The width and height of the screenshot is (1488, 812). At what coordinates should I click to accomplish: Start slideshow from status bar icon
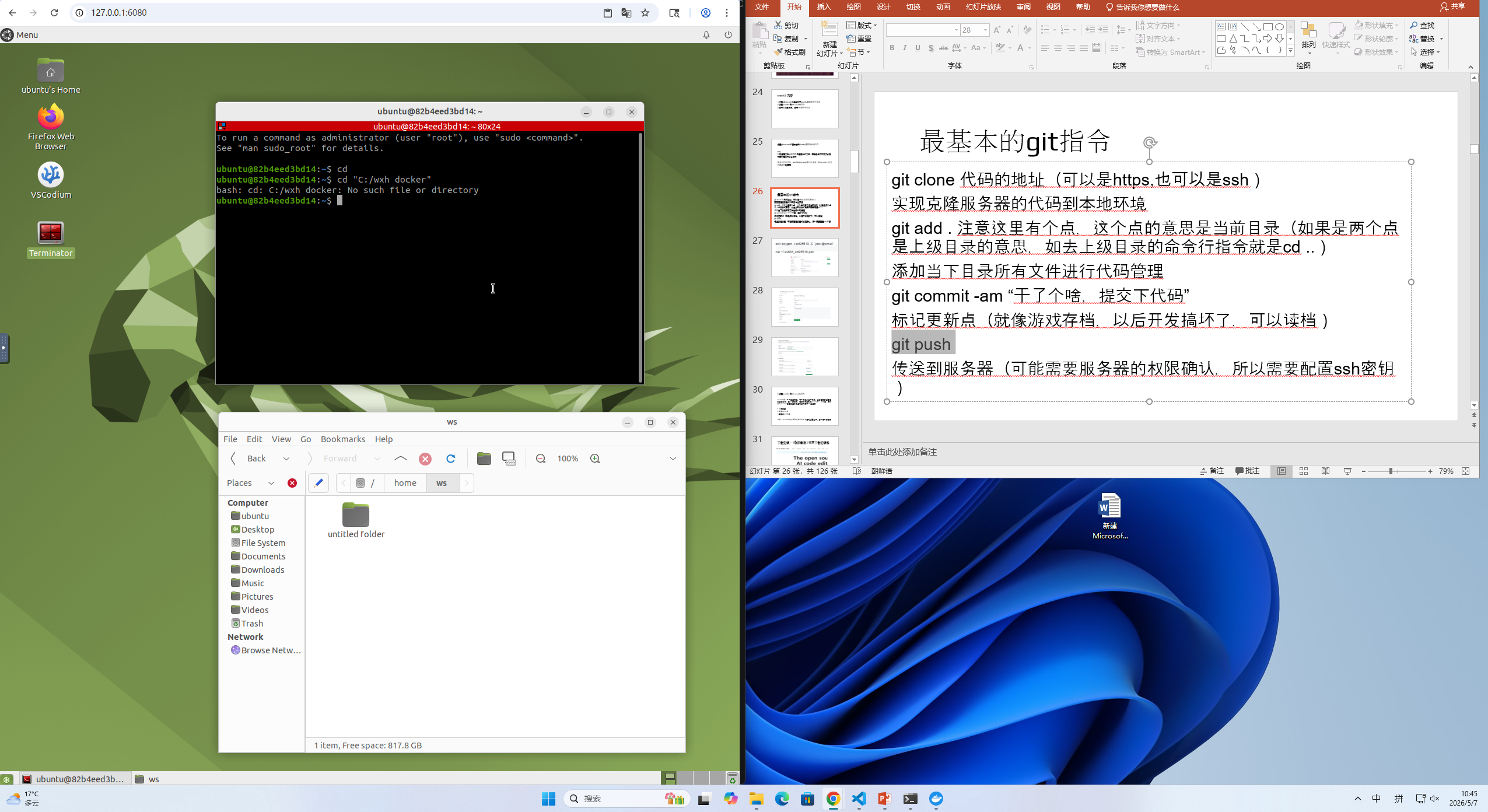click(1347, 471)
